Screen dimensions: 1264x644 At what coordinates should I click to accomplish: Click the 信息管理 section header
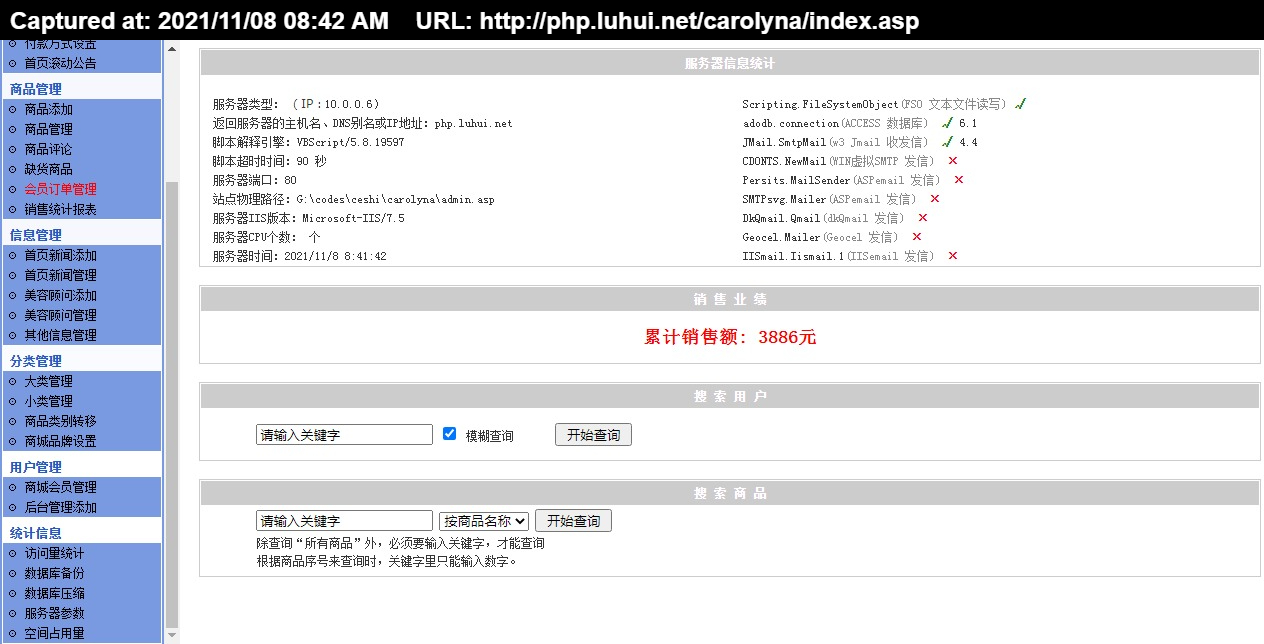click(36, 235)
